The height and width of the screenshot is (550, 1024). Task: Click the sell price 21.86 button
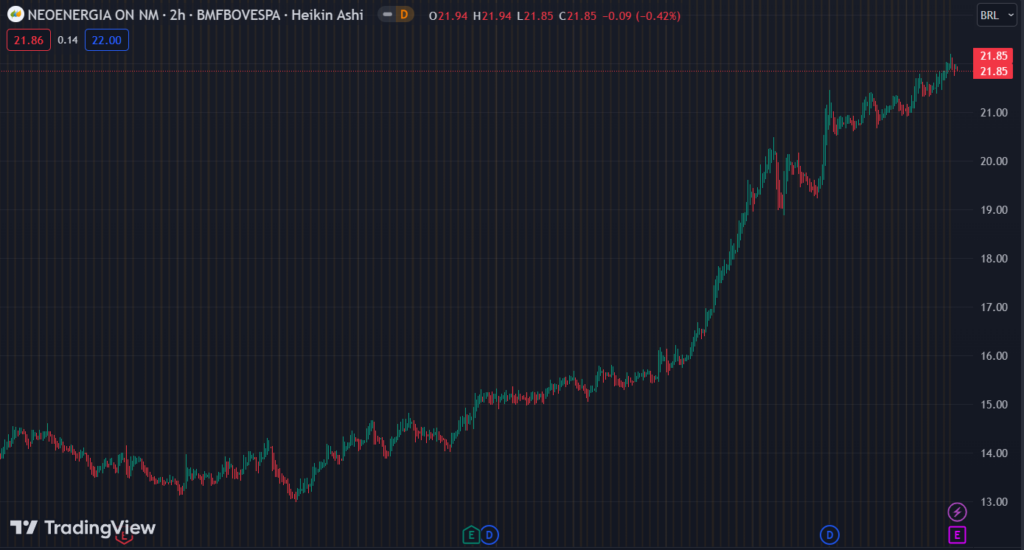[29, 40]
